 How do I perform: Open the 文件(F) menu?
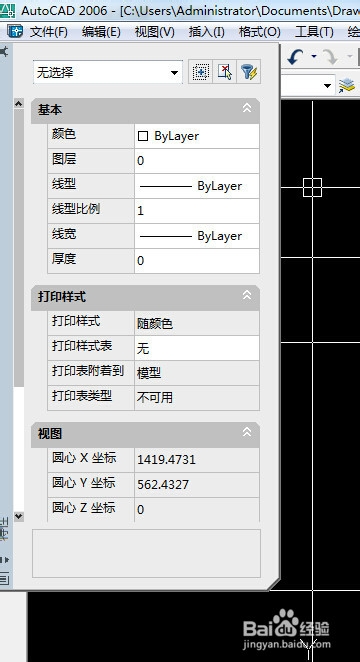[49, 32]
